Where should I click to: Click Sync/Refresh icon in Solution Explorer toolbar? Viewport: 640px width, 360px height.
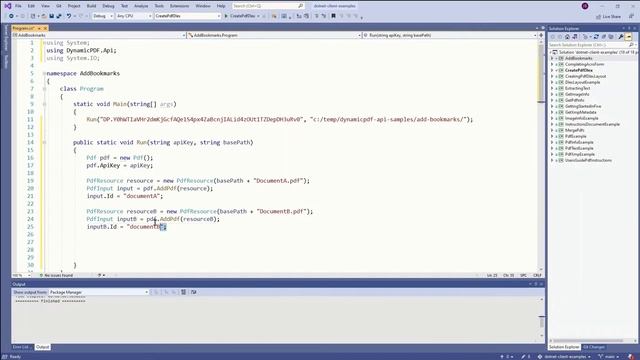pyautogui.click(x=596, y=37)
